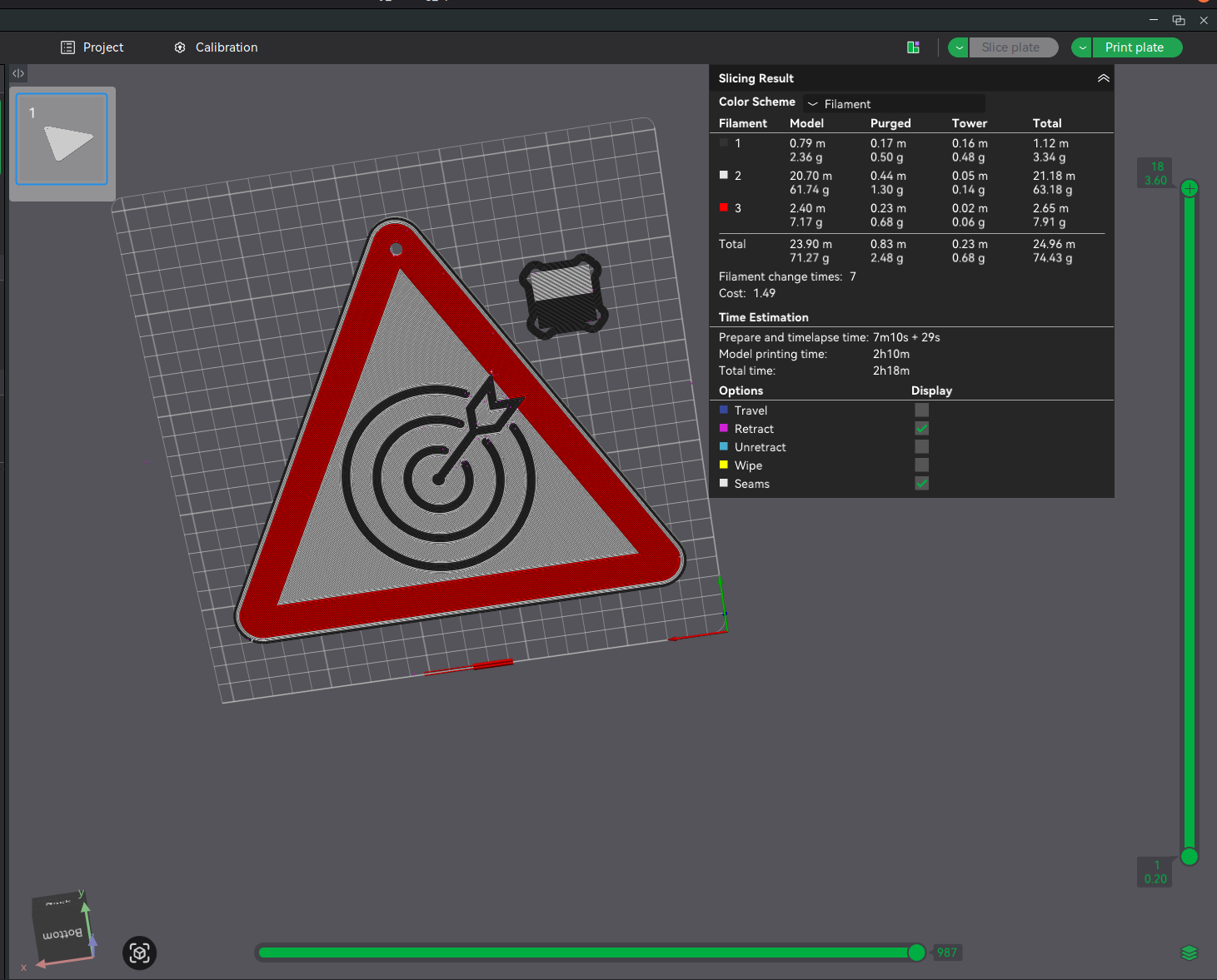
Task: Disable the Retract display checkbox
Action: coord(921,428)
